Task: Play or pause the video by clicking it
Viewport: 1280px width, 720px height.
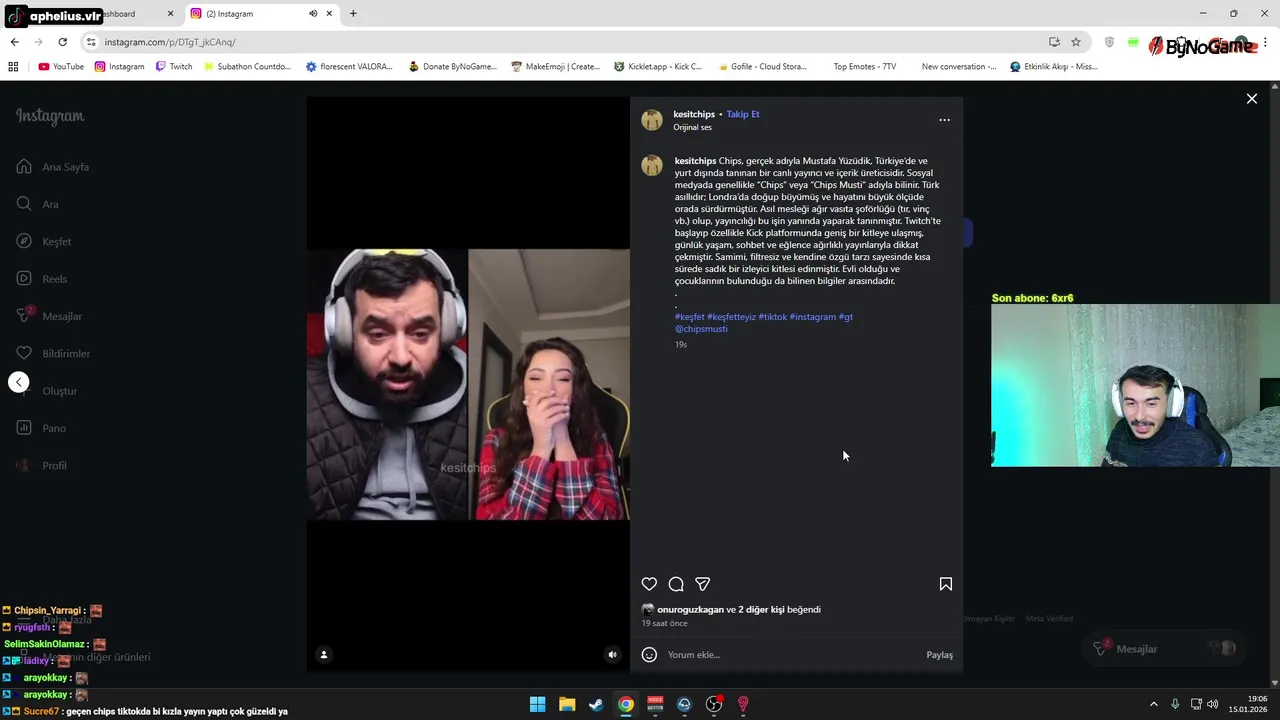Action: [x=468, y=385]
